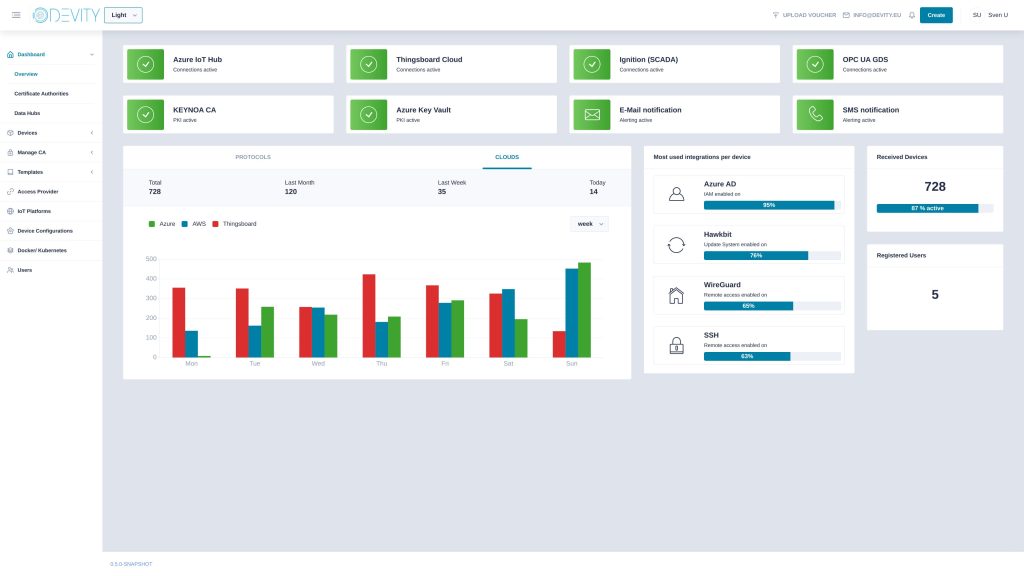Viewport: 1024px width, 576px height.
Task: Click the Create button
Action: click(x=936, y=15)
